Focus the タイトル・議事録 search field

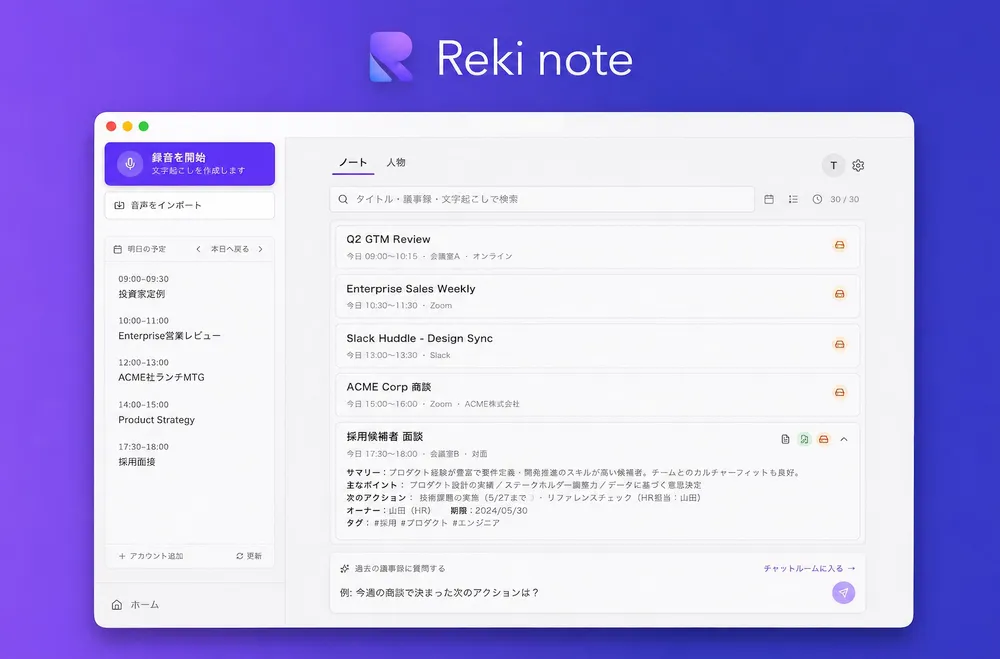(x=542, y=199)
